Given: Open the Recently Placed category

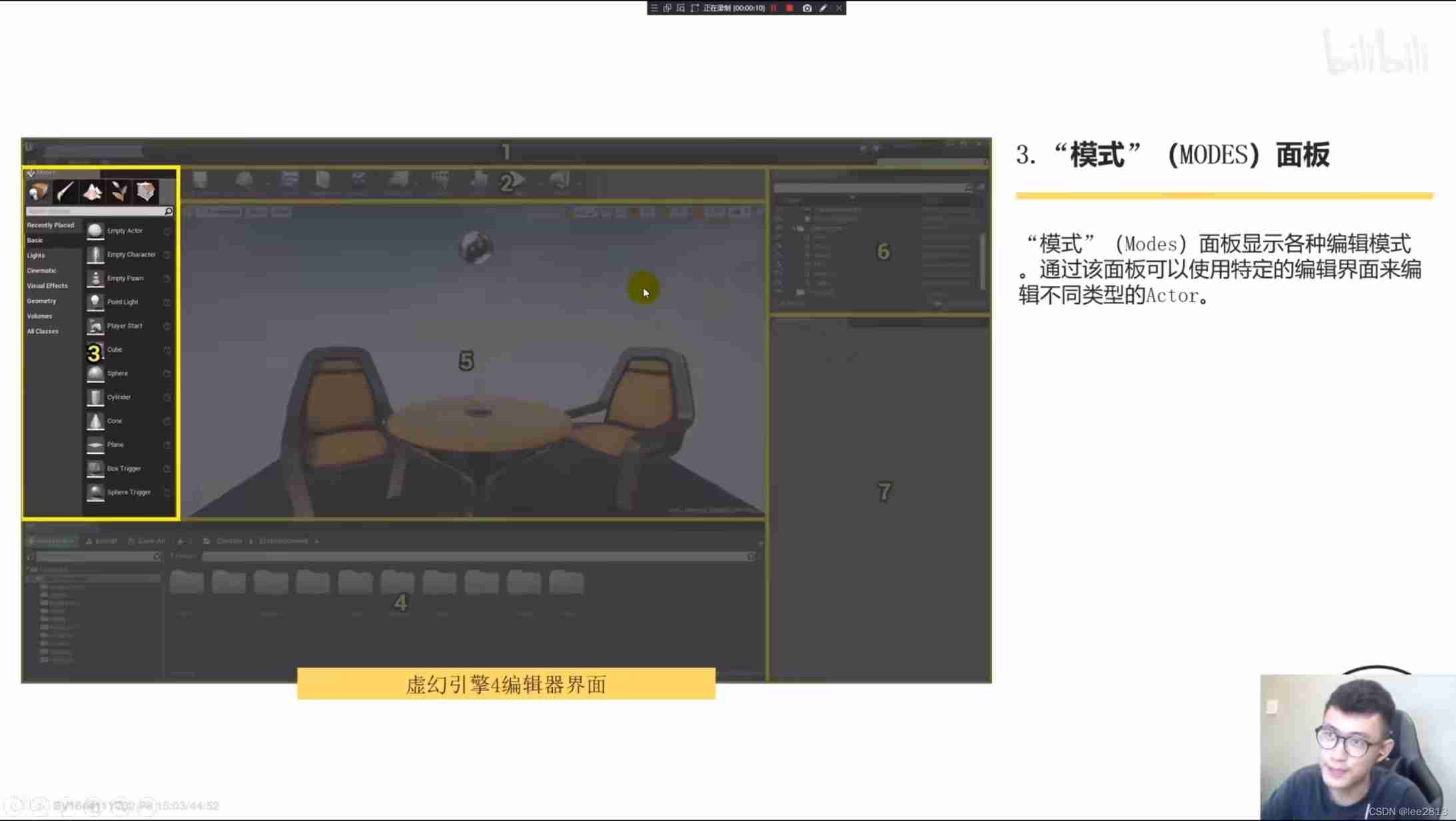Looking at the screenshot, I should pos(51,225).
